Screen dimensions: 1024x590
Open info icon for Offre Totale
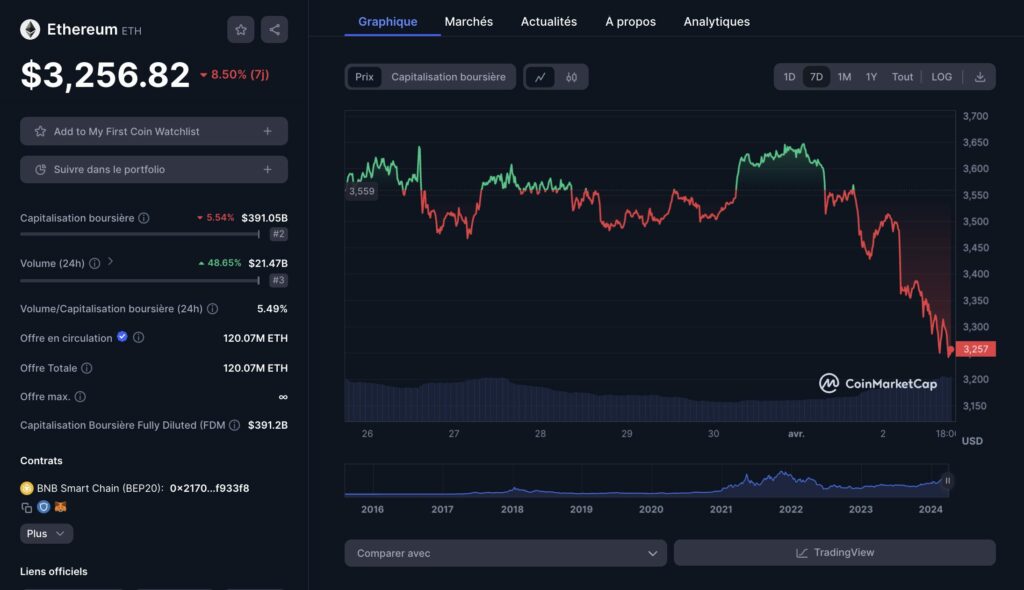[86, 368]
